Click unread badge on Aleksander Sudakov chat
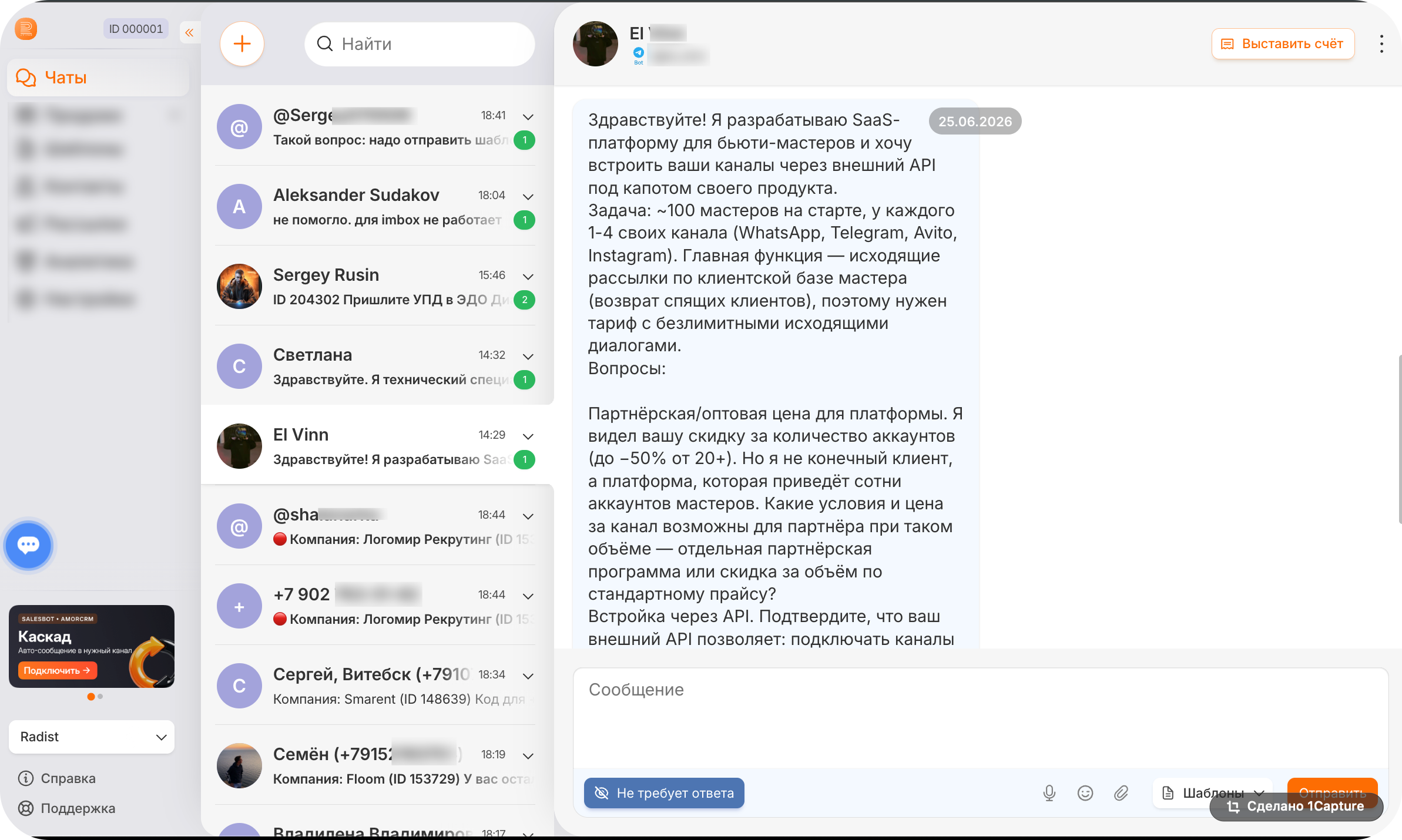Image resolution: width=1402 pixels, height=840 pixels. [524, 220]
